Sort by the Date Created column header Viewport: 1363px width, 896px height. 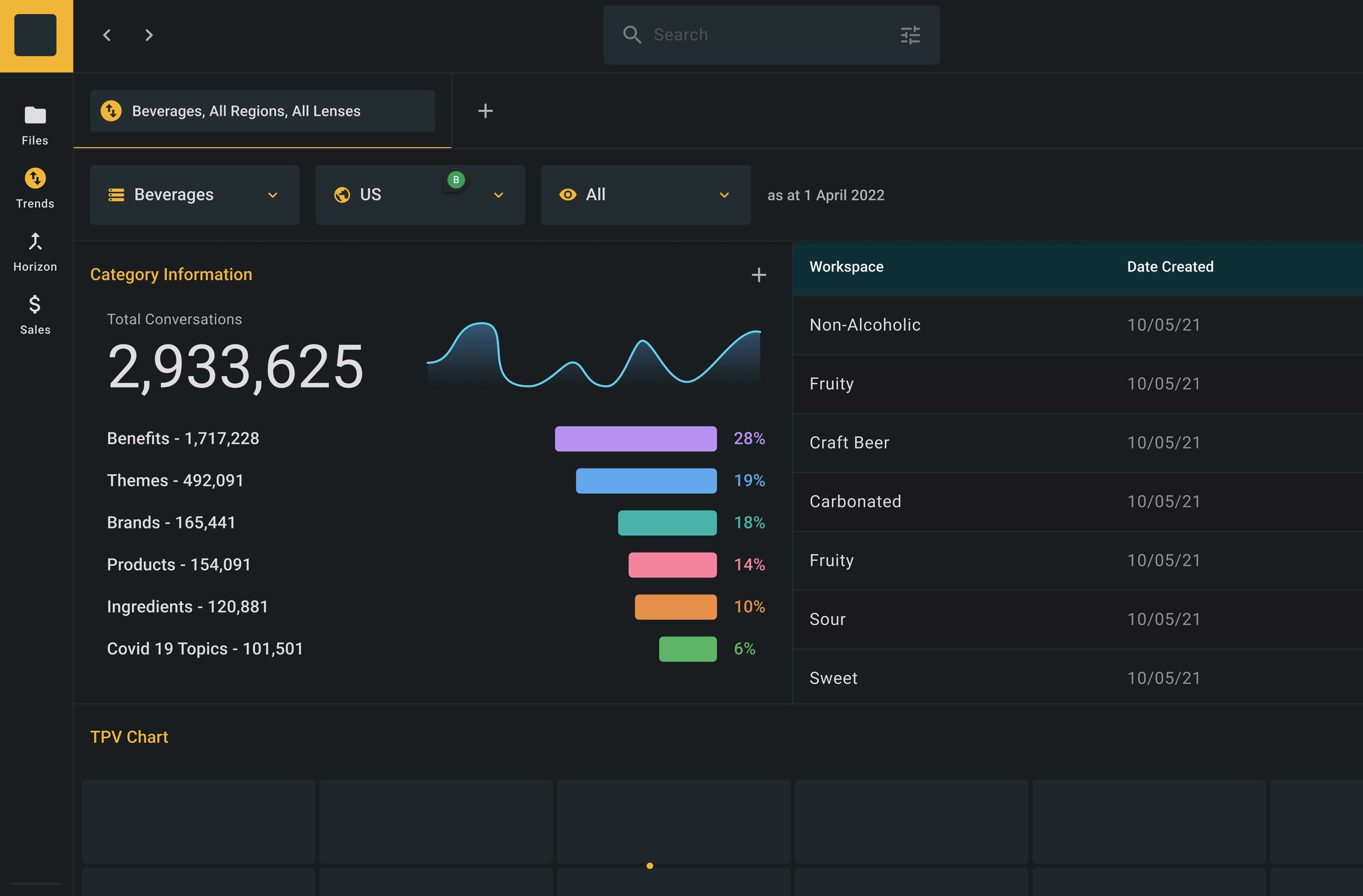click(1170, 267)
